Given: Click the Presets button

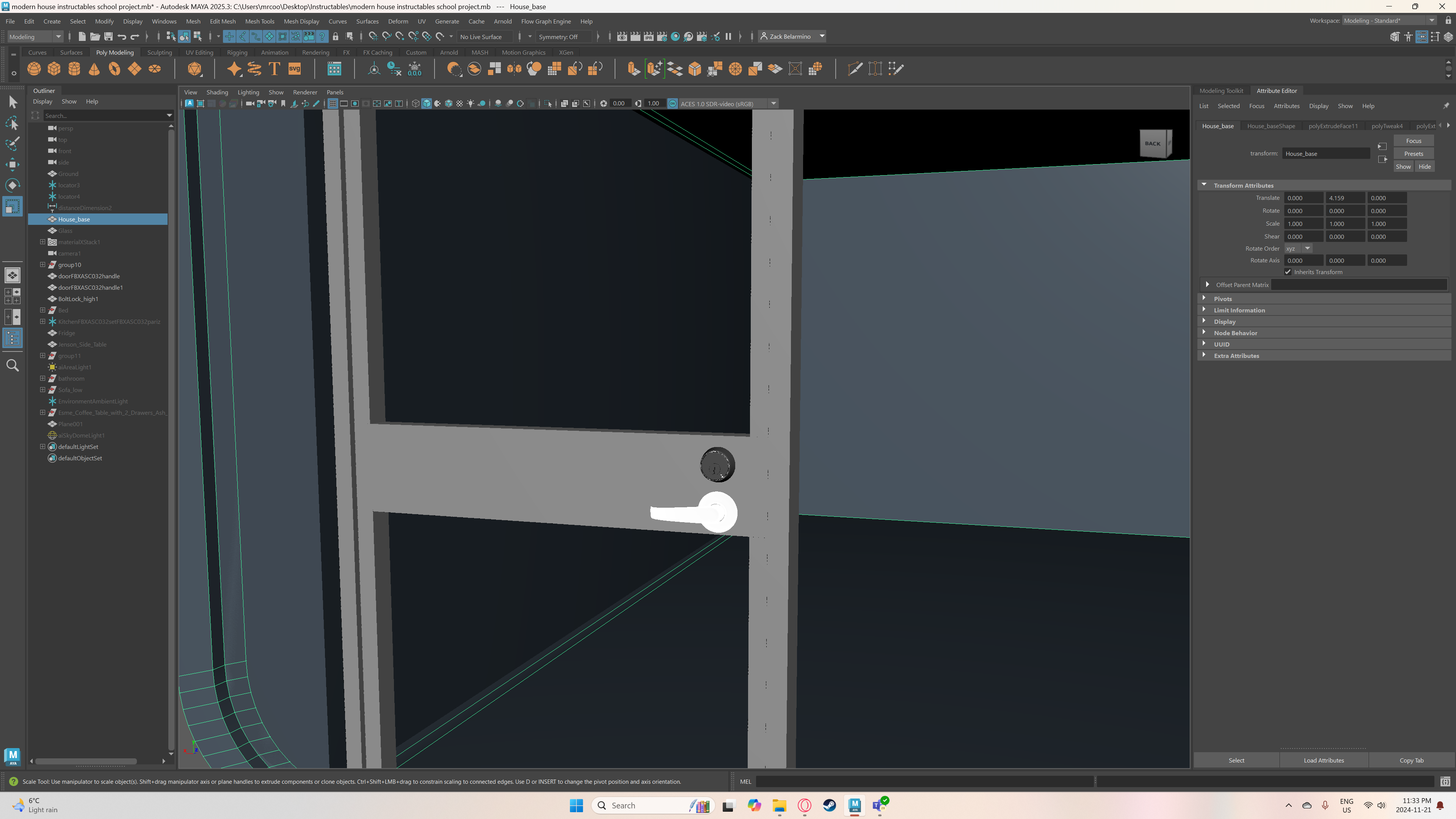Looking at the screenshot, I should coord(1413,154).
